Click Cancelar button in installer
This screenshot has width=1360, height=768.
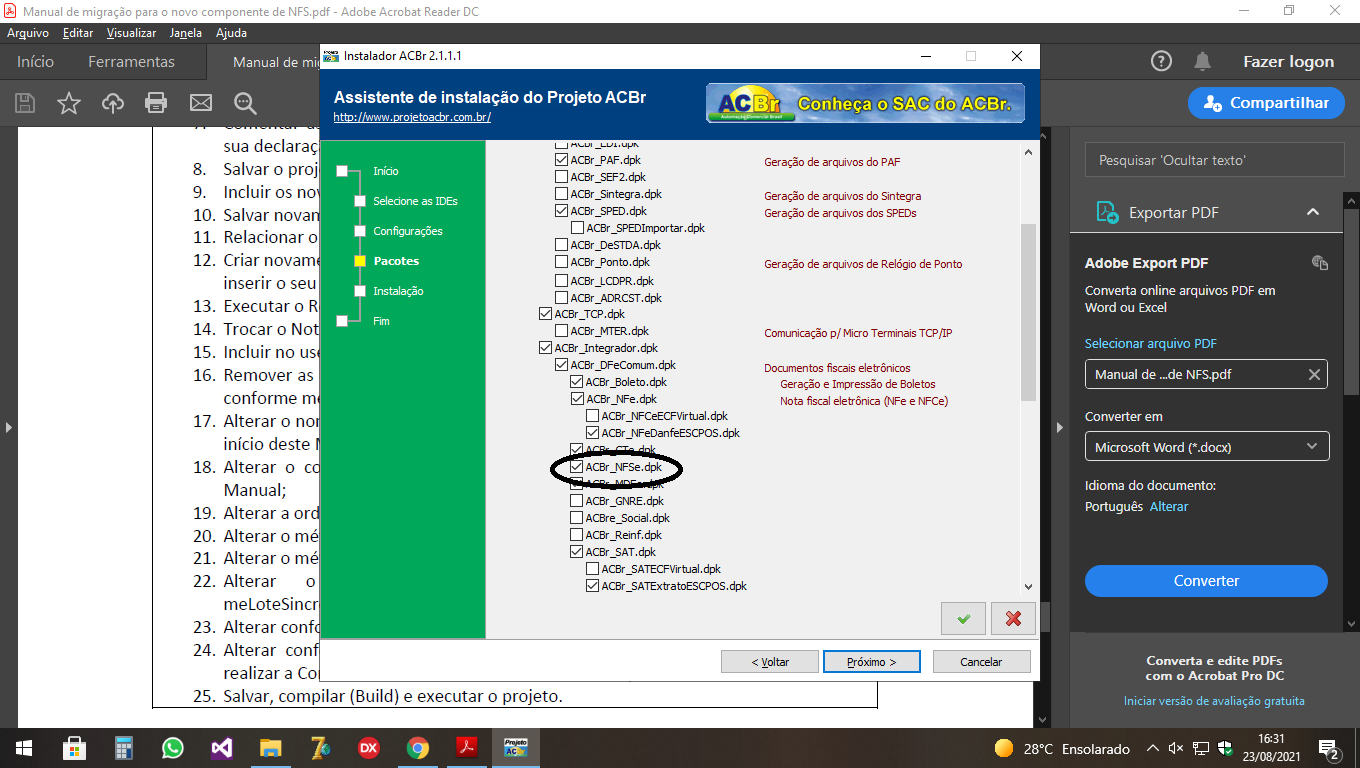[x=981, y=662]
